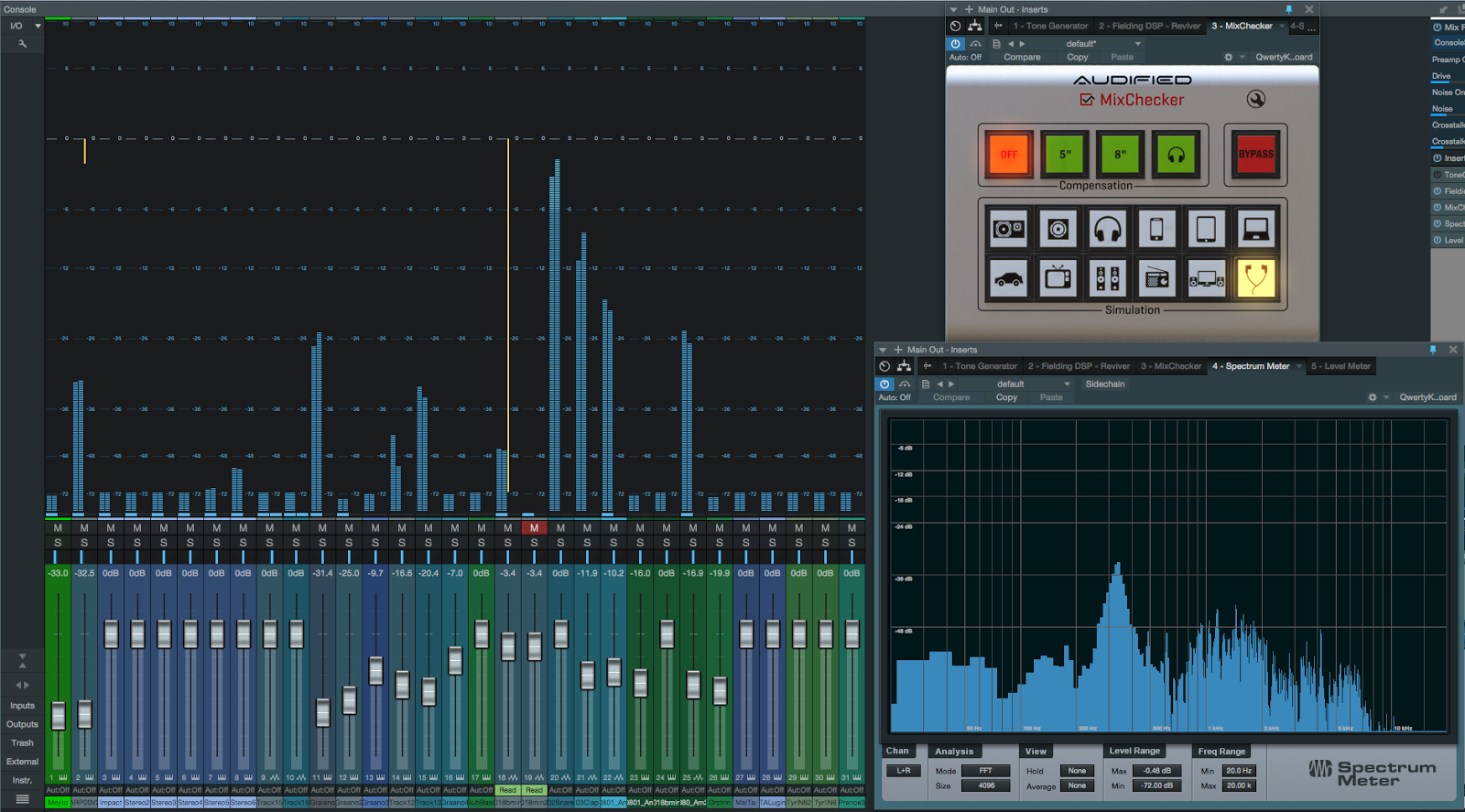Screen dimensions: 1465x812
Task: Select the smartphone simulation in MixChecker
Action: 1156,229
